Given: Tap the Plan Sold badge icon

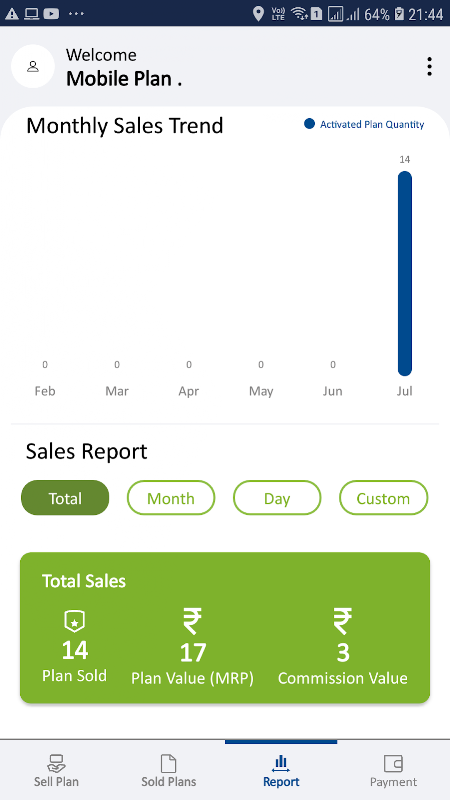Looking at the screenshot, I should (x=74, y=622).
